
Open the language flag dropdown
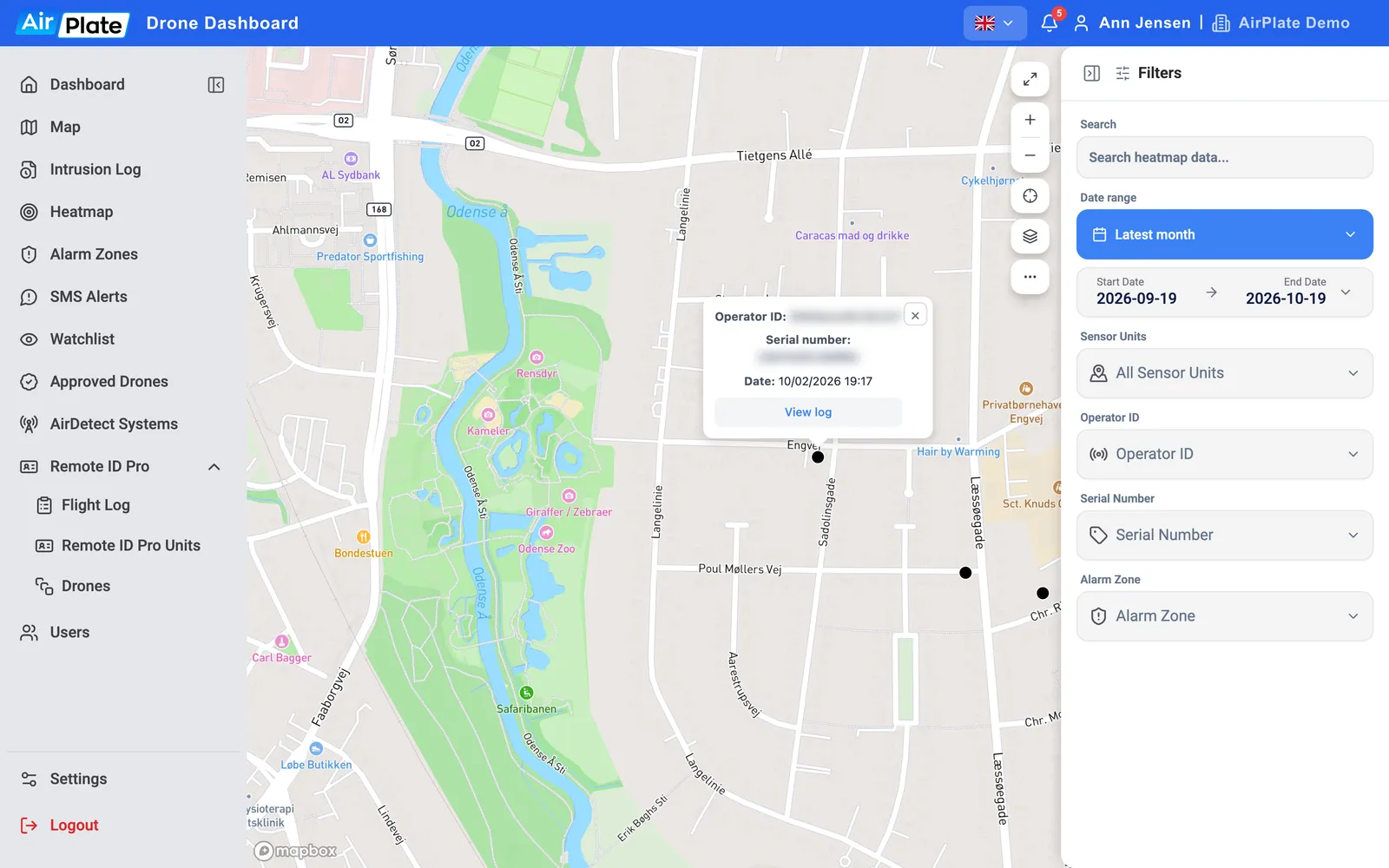995,23
